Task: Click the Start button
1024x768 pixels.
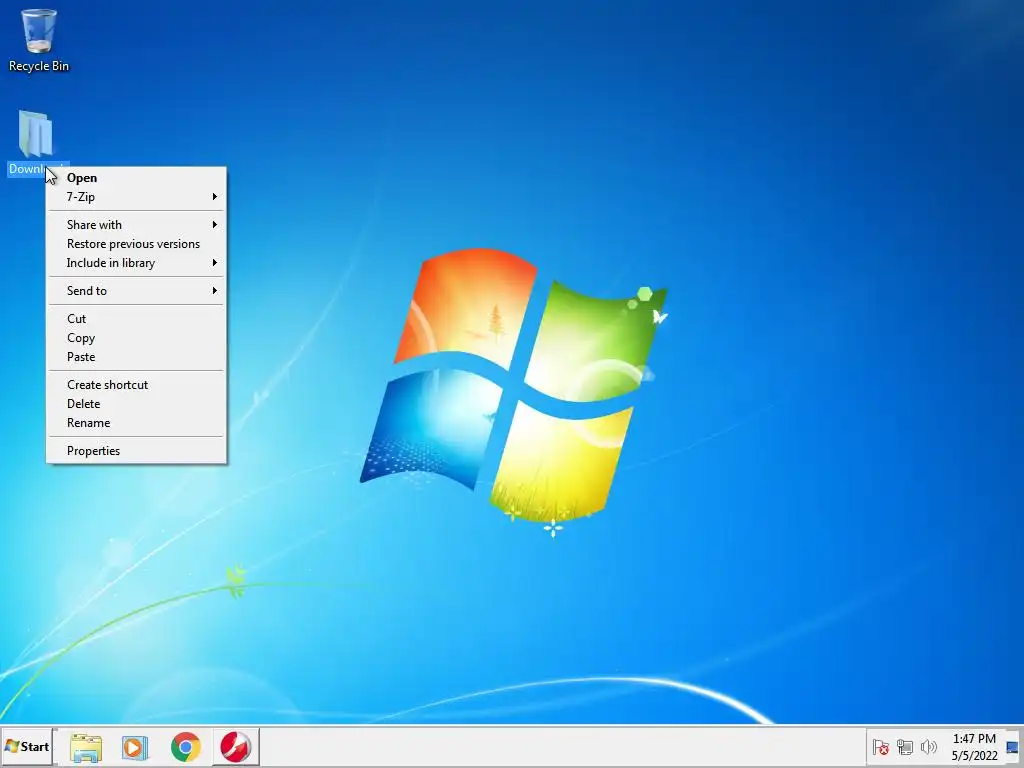Action: point(27,747)
